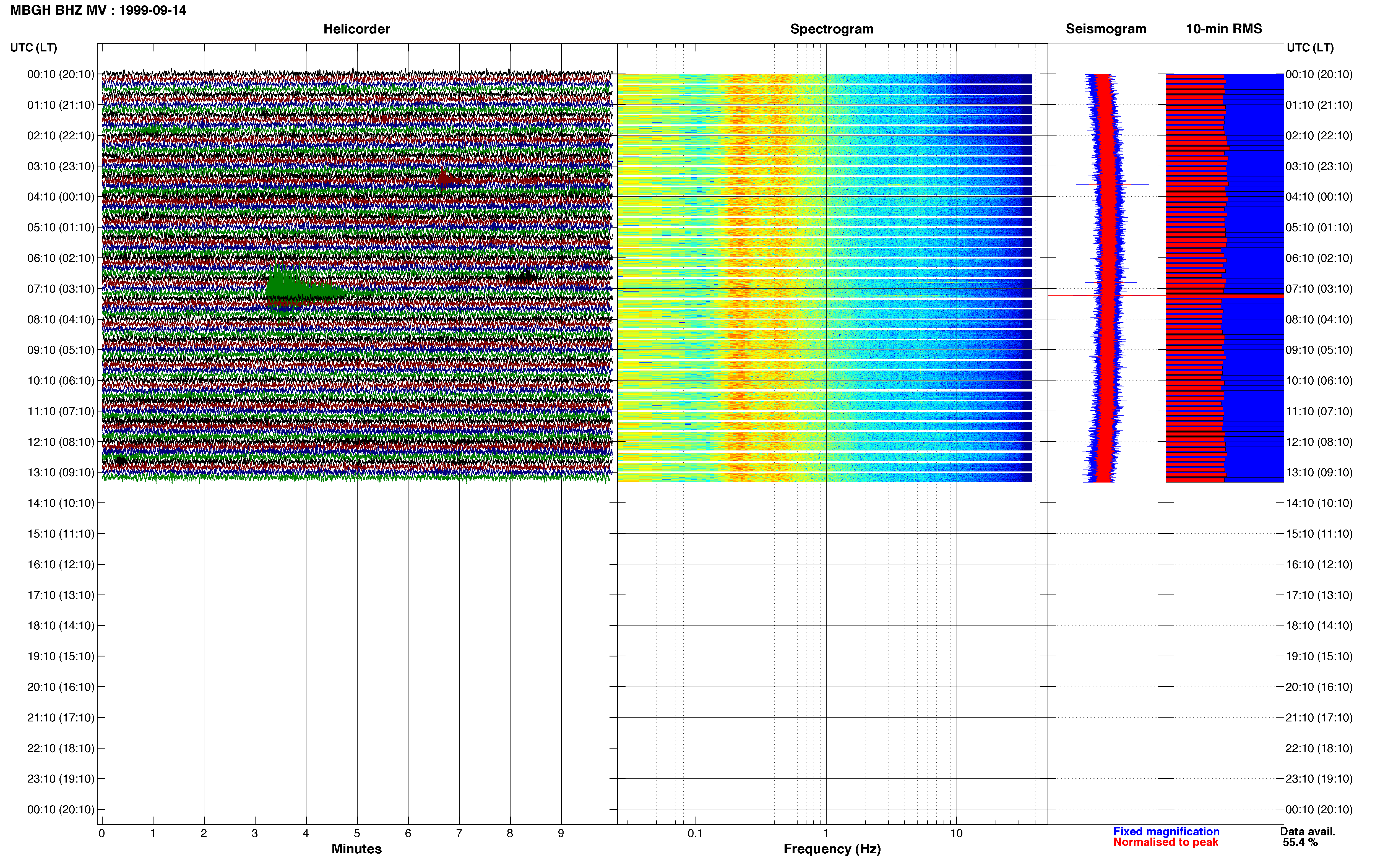Click the left 18:10 (14:10) time label
This screenshot has height=868, width=1388.
(x=61, y=626)
